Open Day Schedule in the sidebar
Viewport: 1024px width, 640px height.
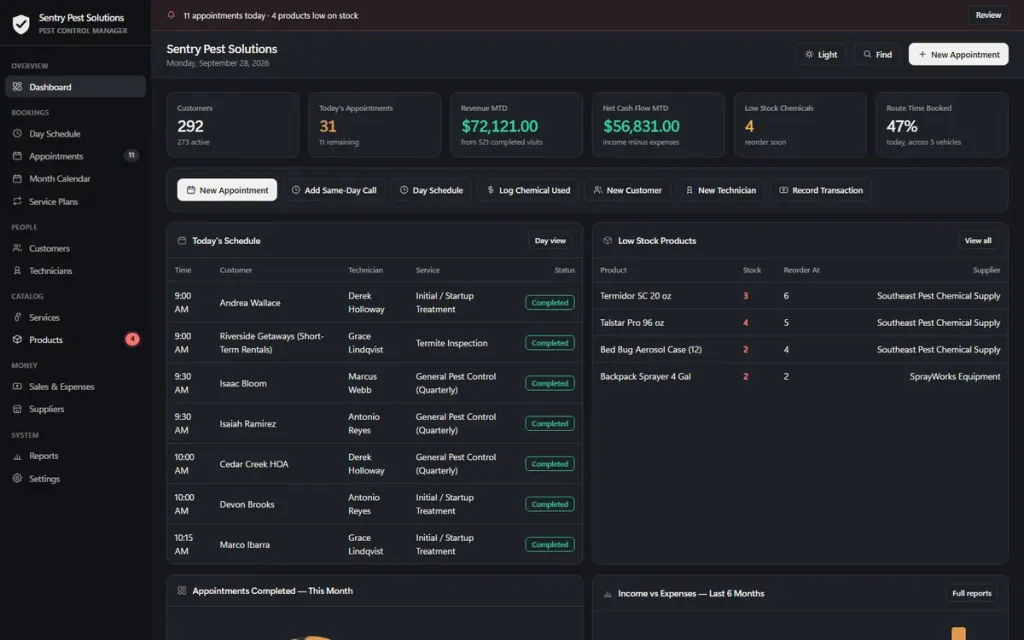pos(75,133)
